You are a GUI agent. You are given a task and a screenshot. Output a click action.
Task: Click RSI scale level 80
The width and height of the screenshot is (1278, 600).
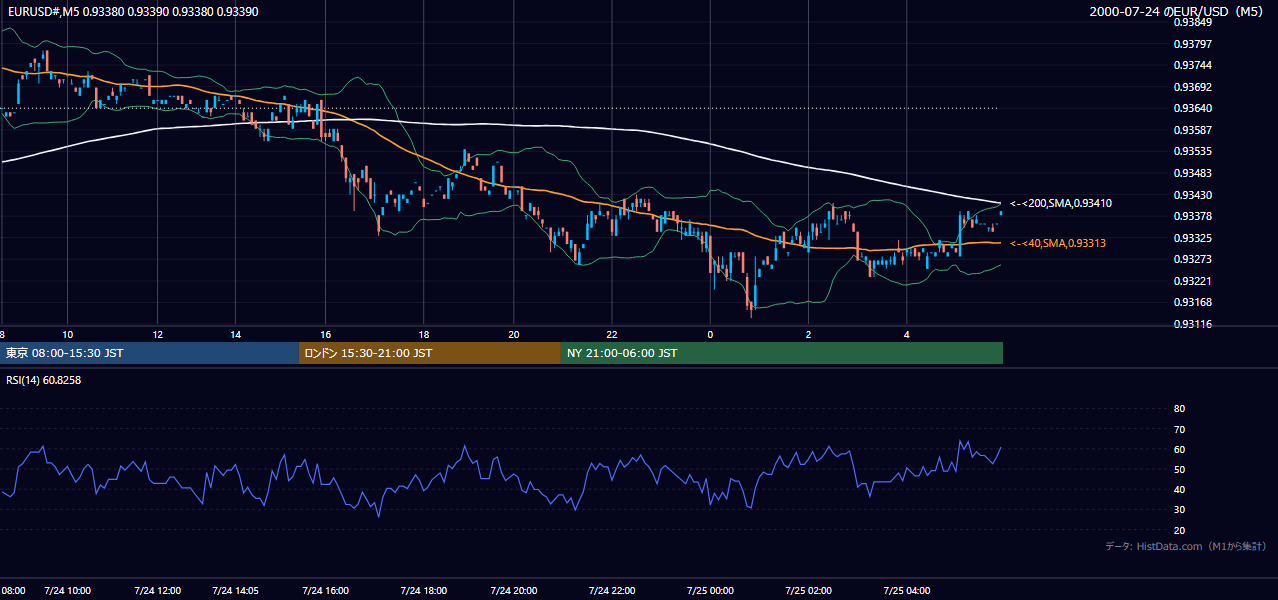pyautogui.click(x=1179, y=409)
